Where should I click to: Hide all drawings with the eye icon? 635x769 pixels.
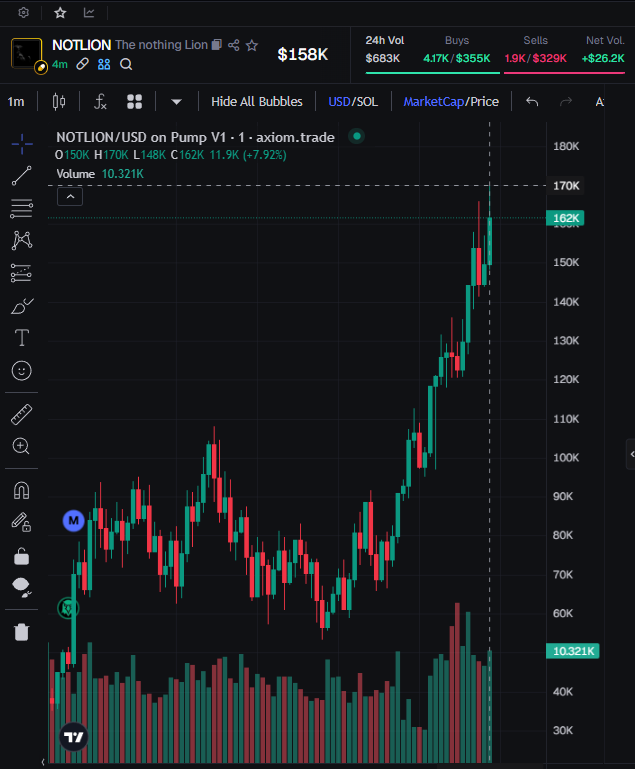[22, 588]
